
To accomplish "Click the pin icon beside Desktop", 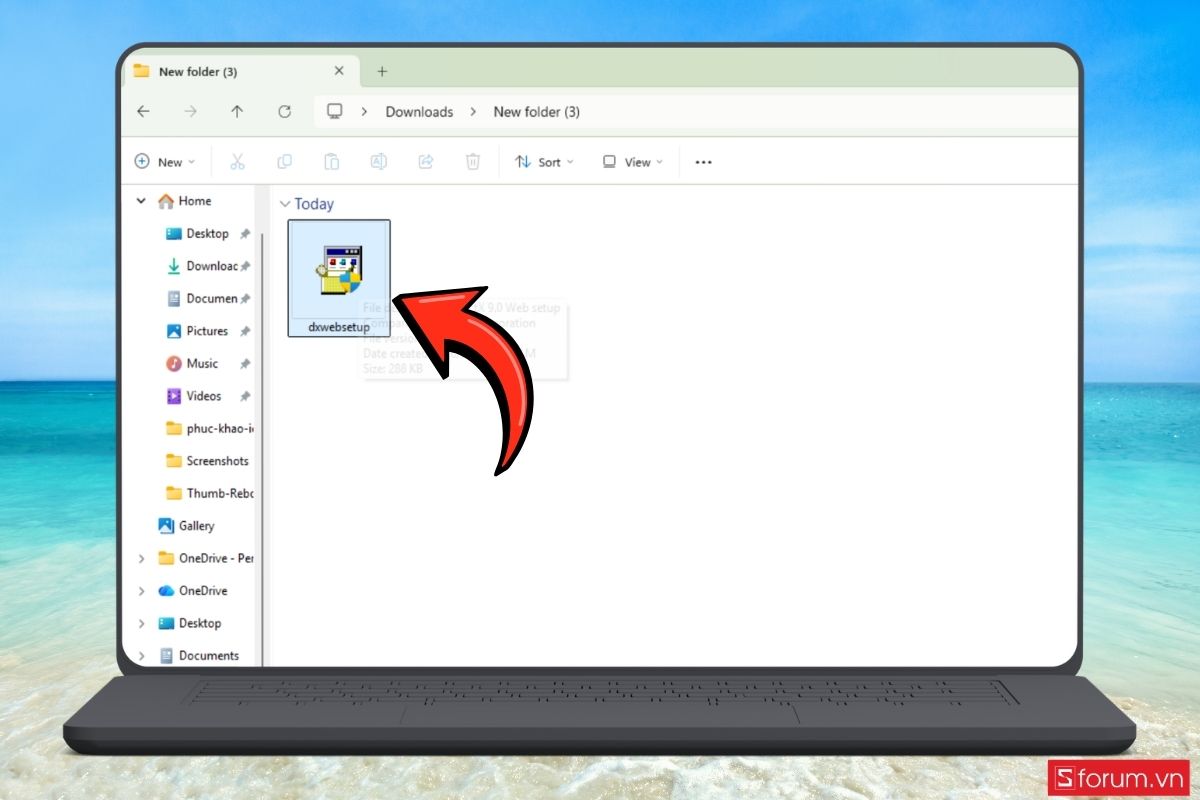I will (245, 234).
